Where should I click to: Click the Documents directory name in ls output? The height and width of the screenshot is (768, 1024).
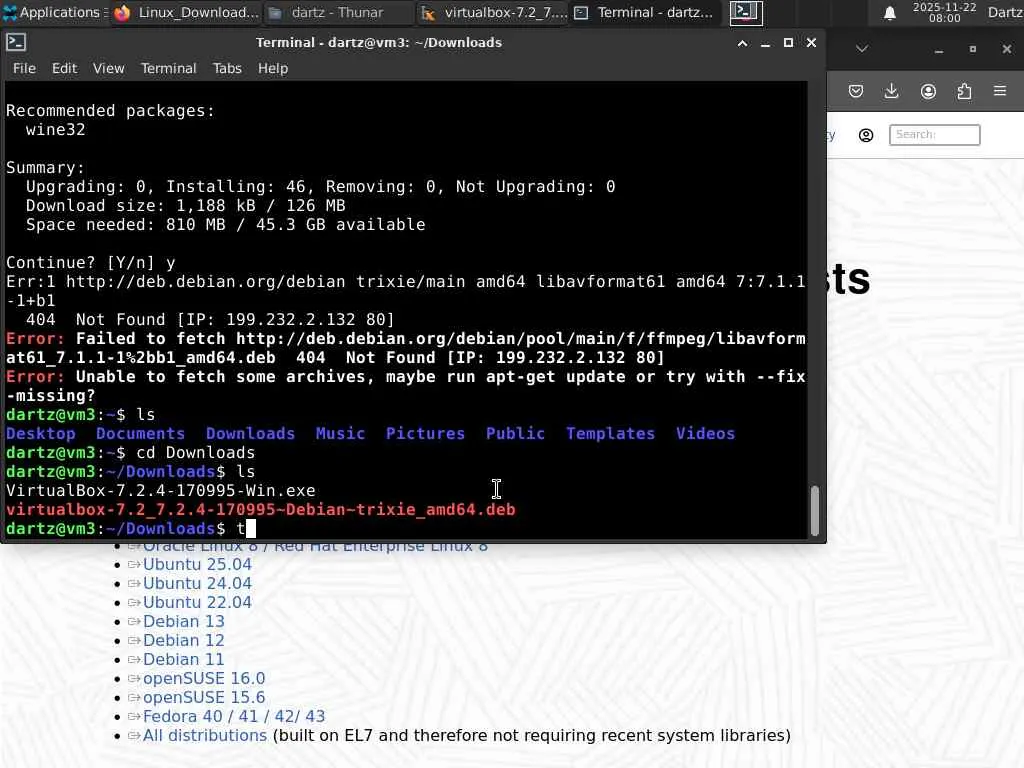click(140, 434)
